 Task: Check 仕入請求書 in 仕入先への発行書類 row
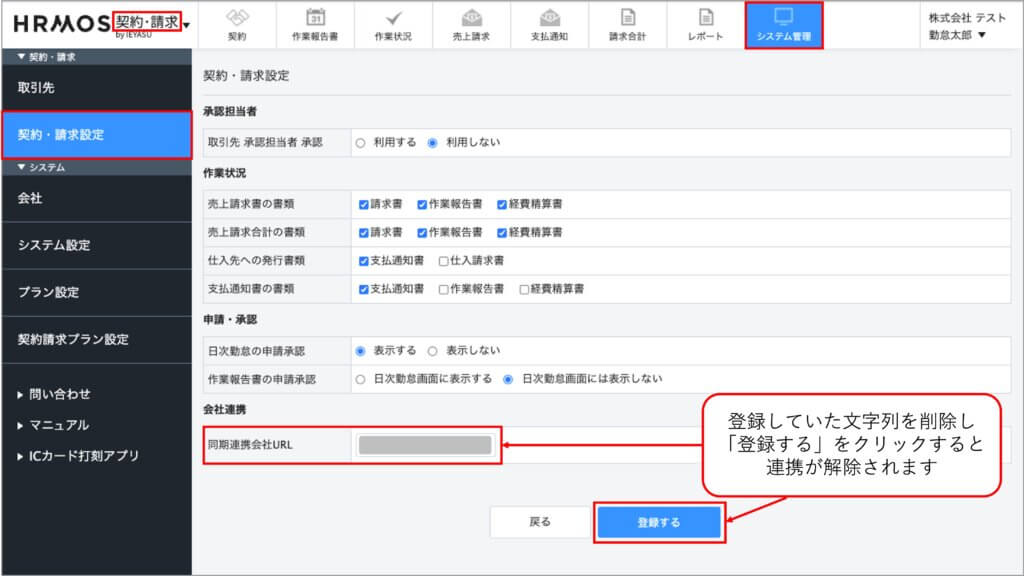(x=443, y=260)
